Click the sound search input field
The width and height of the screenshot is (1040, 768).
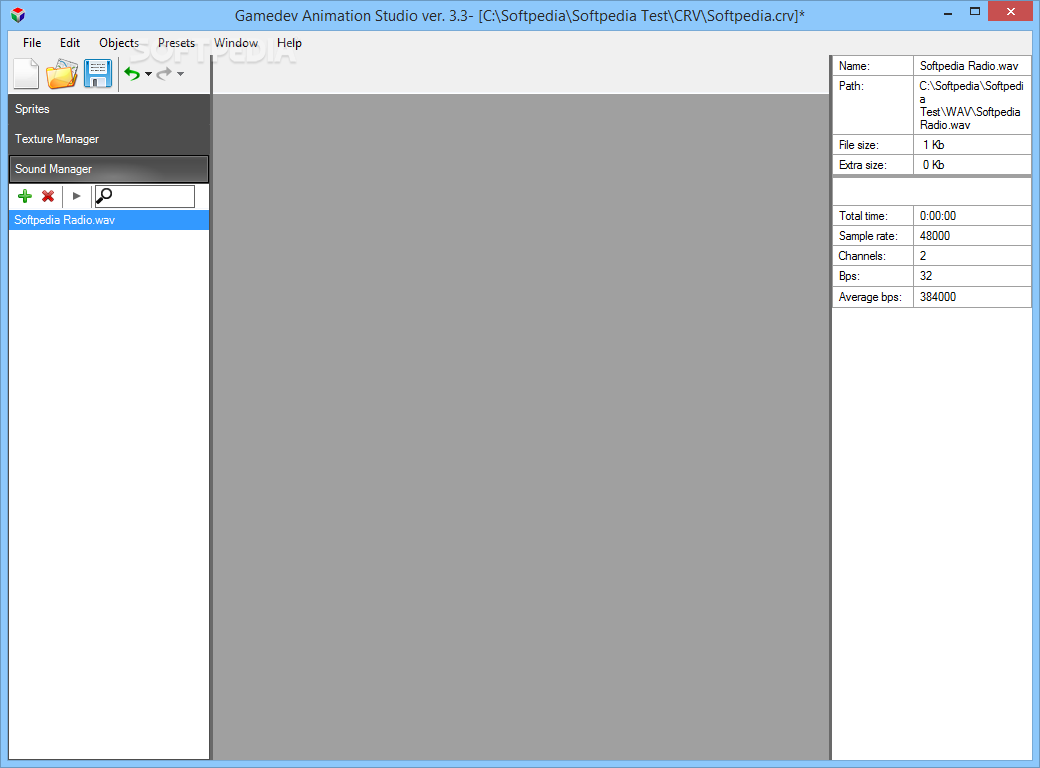[x=145, y=196]
